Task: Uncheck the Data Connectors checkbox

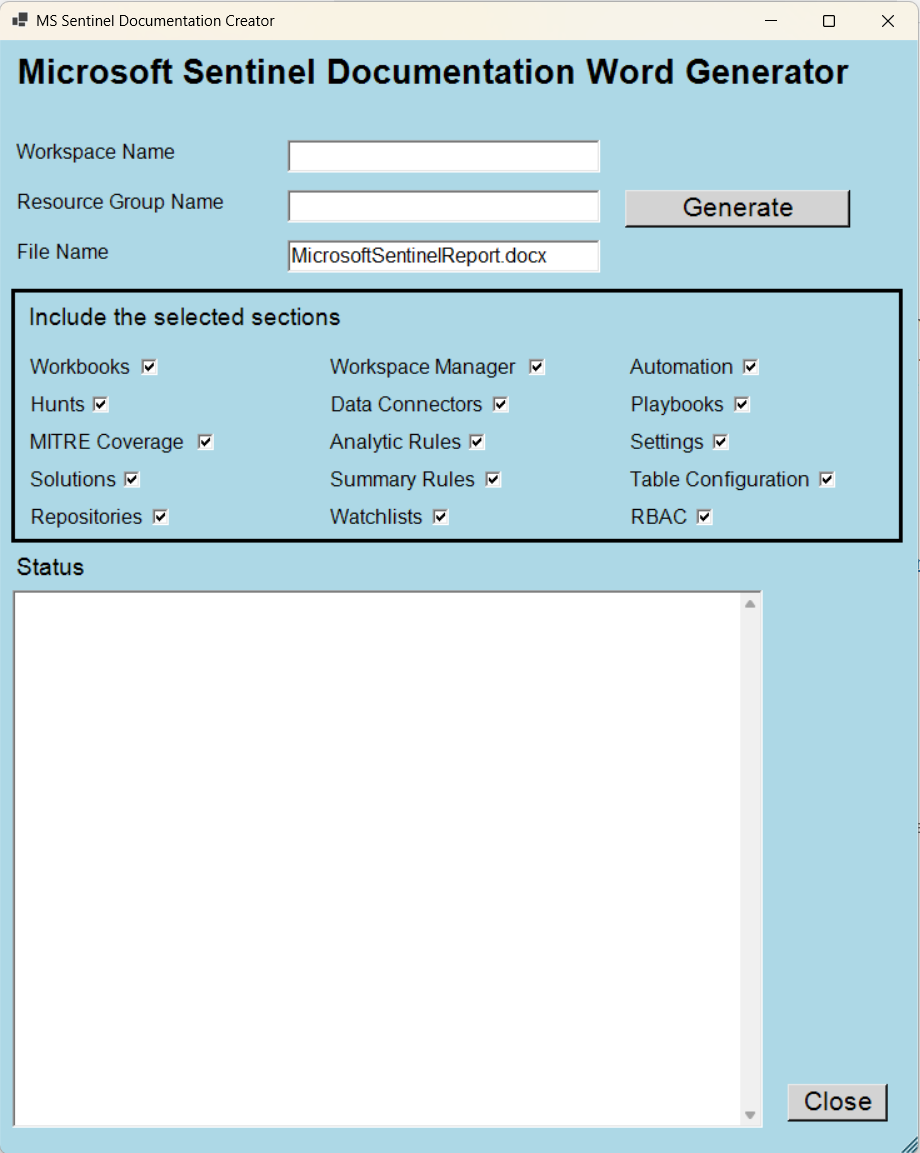Action: [x=500, y=404]
